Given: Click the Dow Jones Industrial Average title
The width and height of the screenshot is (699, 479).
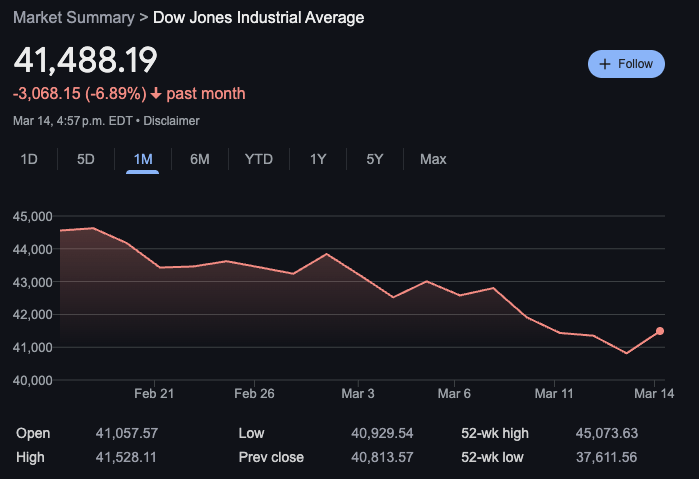Looking at the screenshot, I should click(x=259, y=18).
